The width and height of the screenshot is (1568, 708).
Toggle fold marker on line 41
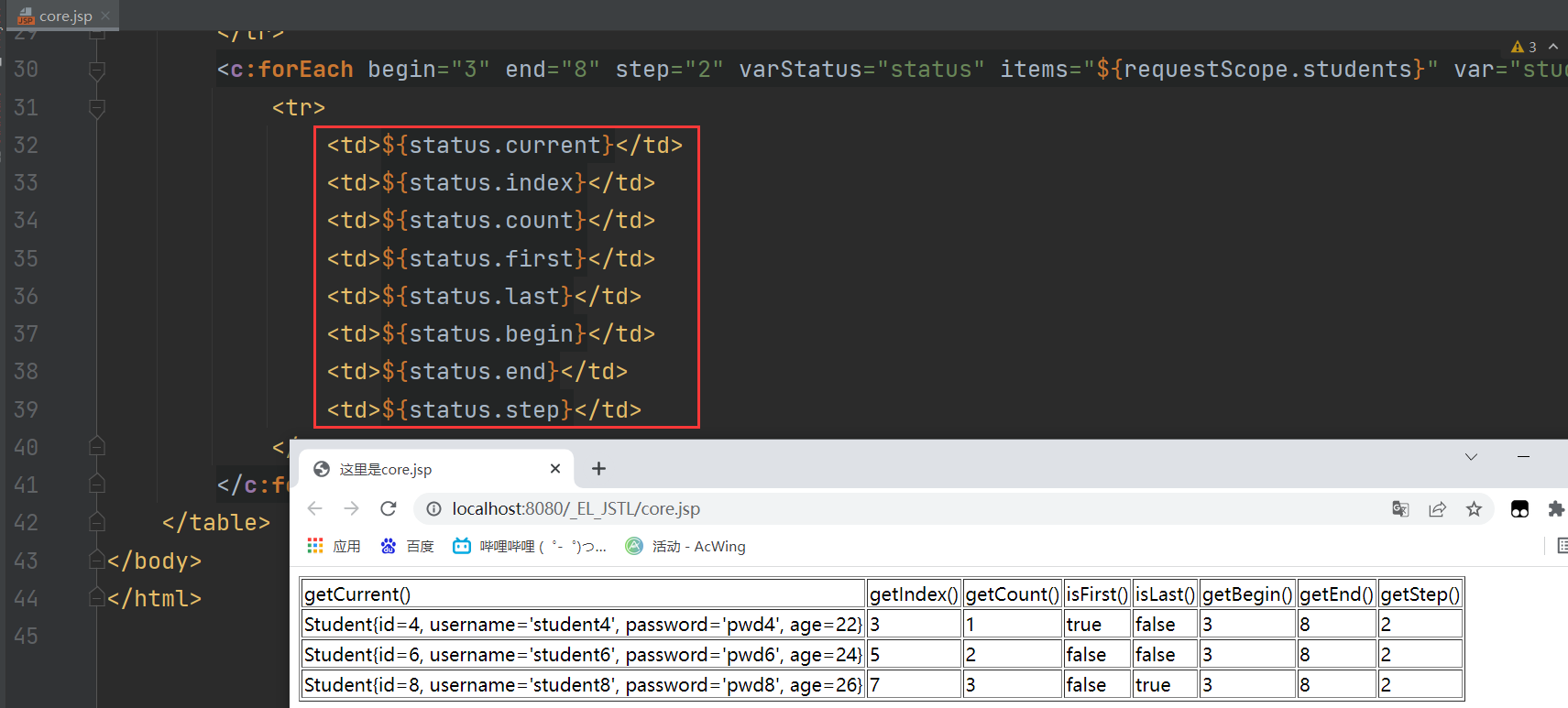[97, 485]
